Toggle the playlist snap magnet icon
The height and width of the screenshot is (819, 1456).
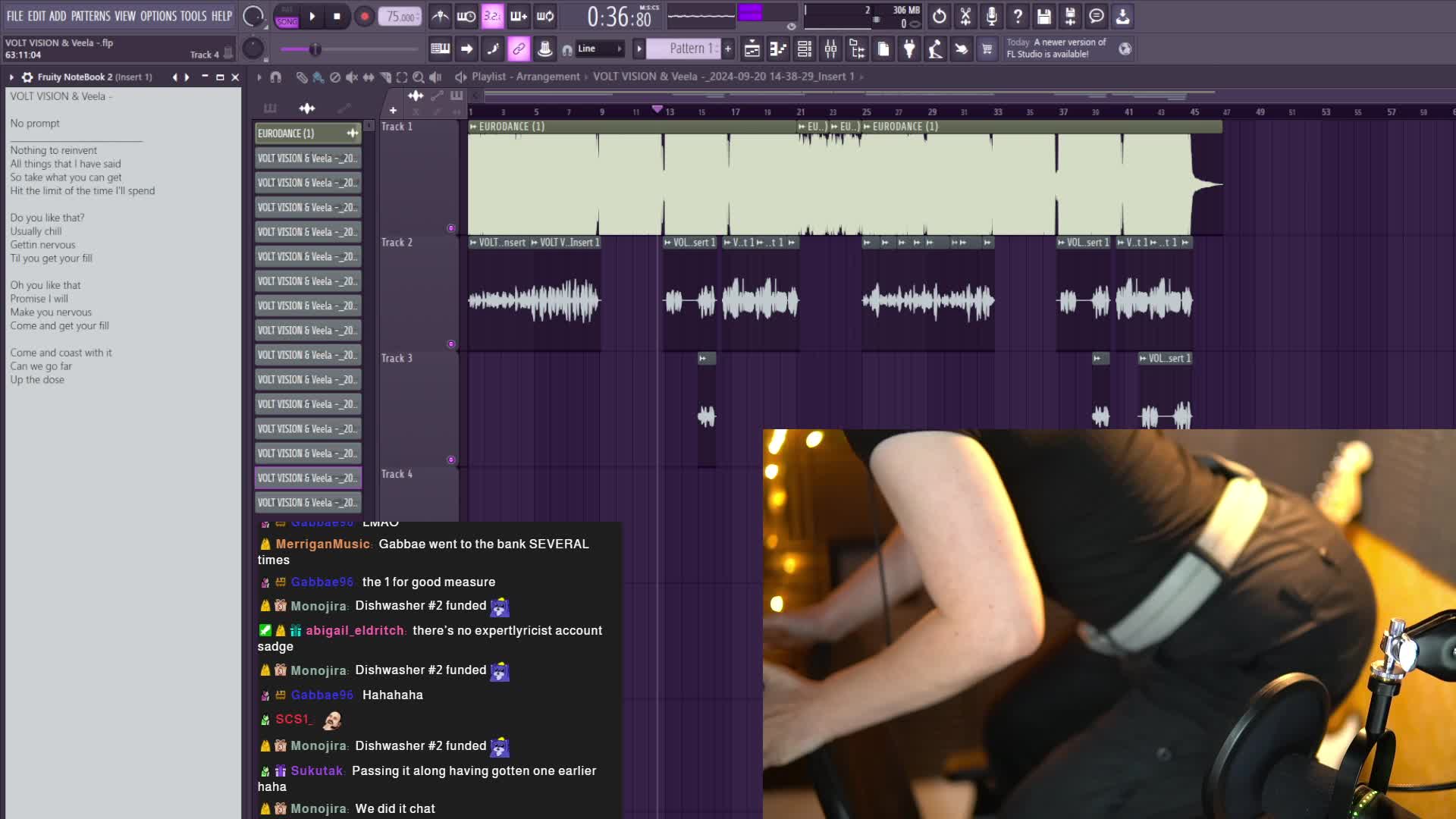coord(275,77)
